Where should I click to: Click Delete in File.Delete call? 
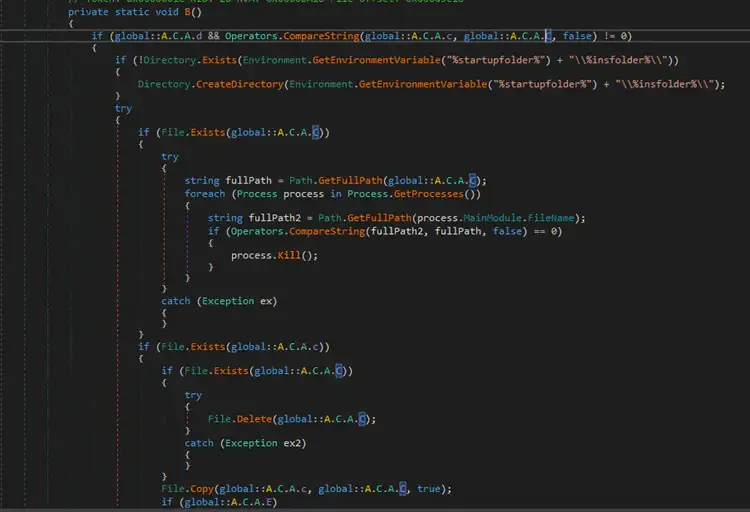[x=250, y=419]
